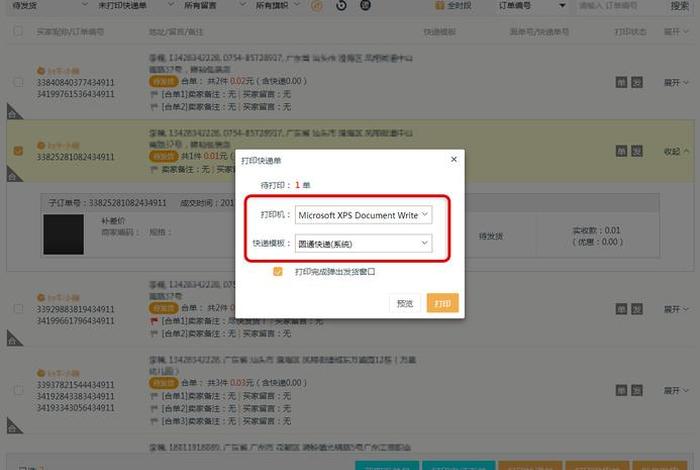The height and width of the screenshot is (470, 700).
Task: Click the 全时段 time range label
Action: (x=459, y=6)
